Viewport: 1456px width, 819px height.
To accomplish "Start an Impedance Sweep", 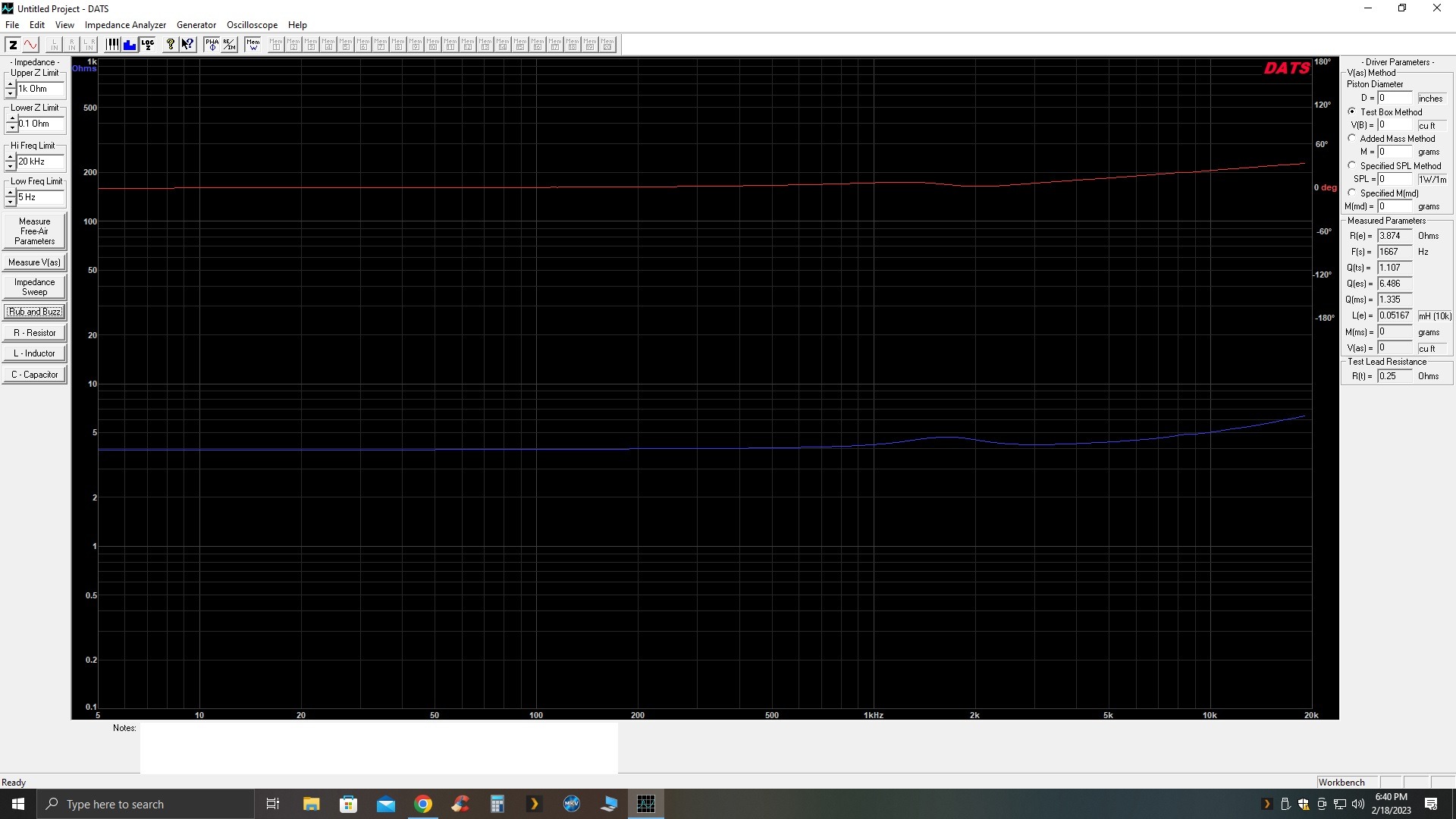I will (x=34, y=287).
